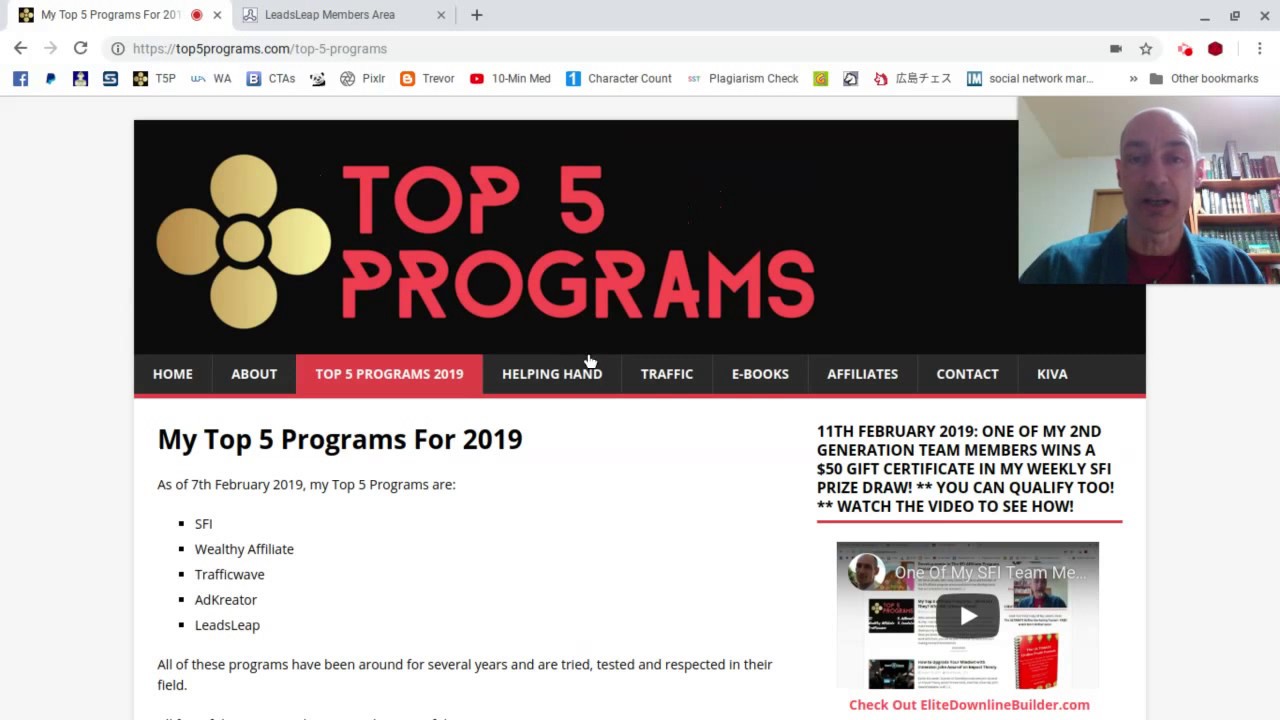
Task: Open the Trevor Blogger bookmark
Action: click(427, 78)
